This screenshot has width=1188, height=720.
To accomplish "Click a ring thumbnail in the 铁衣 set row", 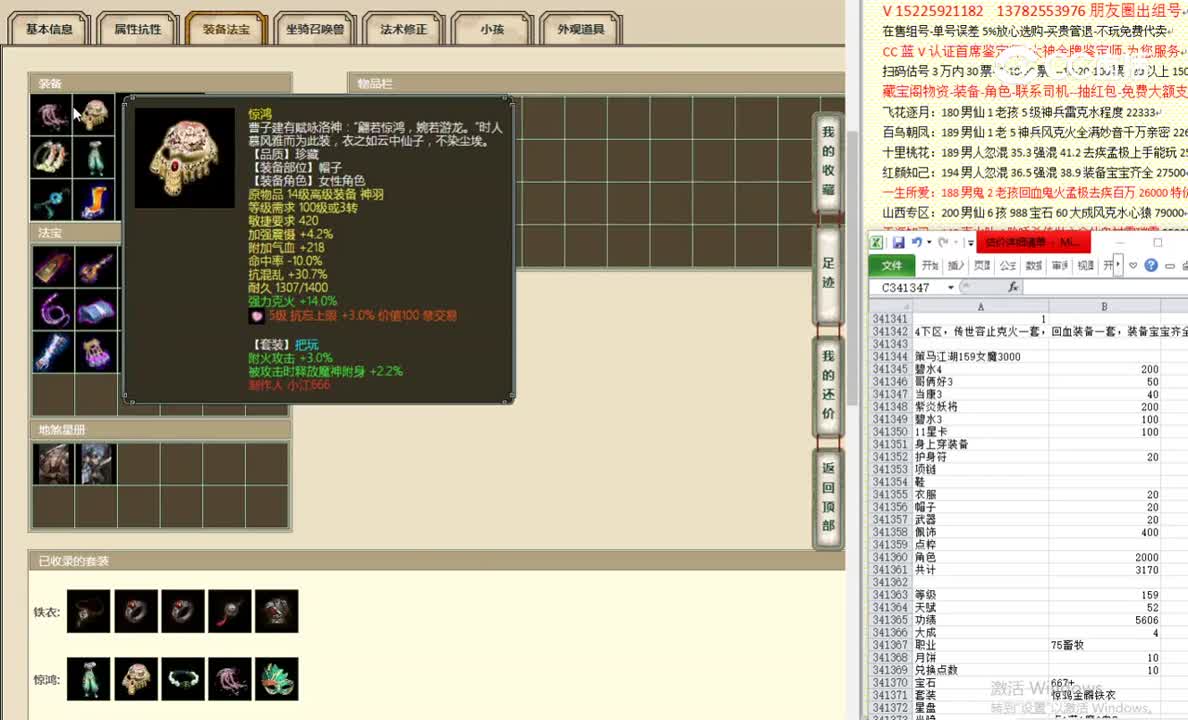I will coord(136,611).
